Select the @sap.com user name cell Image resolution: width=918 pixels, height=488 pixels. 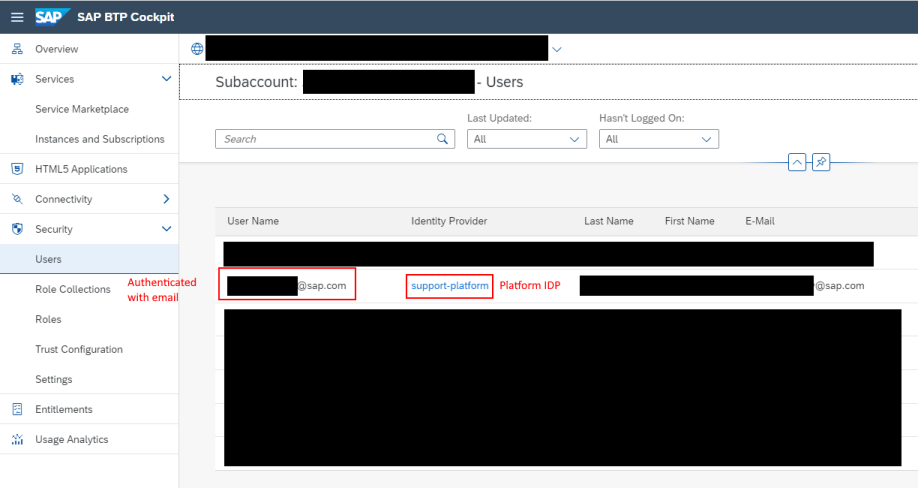click(287, 286)
